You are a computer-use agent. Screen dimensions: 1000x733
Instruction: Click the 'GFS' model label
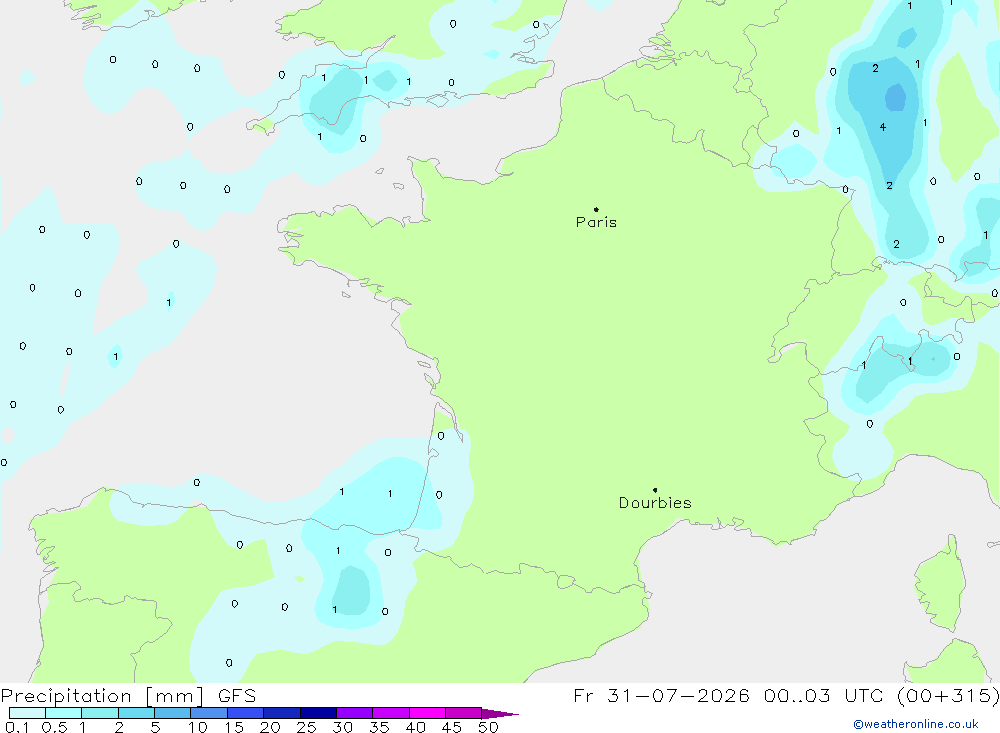(x=237, y=696)
